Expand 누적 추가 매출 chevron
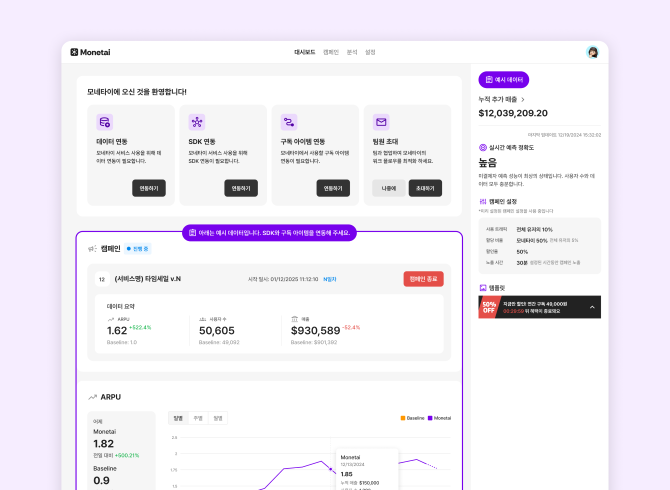 click(x=523, y=100)
